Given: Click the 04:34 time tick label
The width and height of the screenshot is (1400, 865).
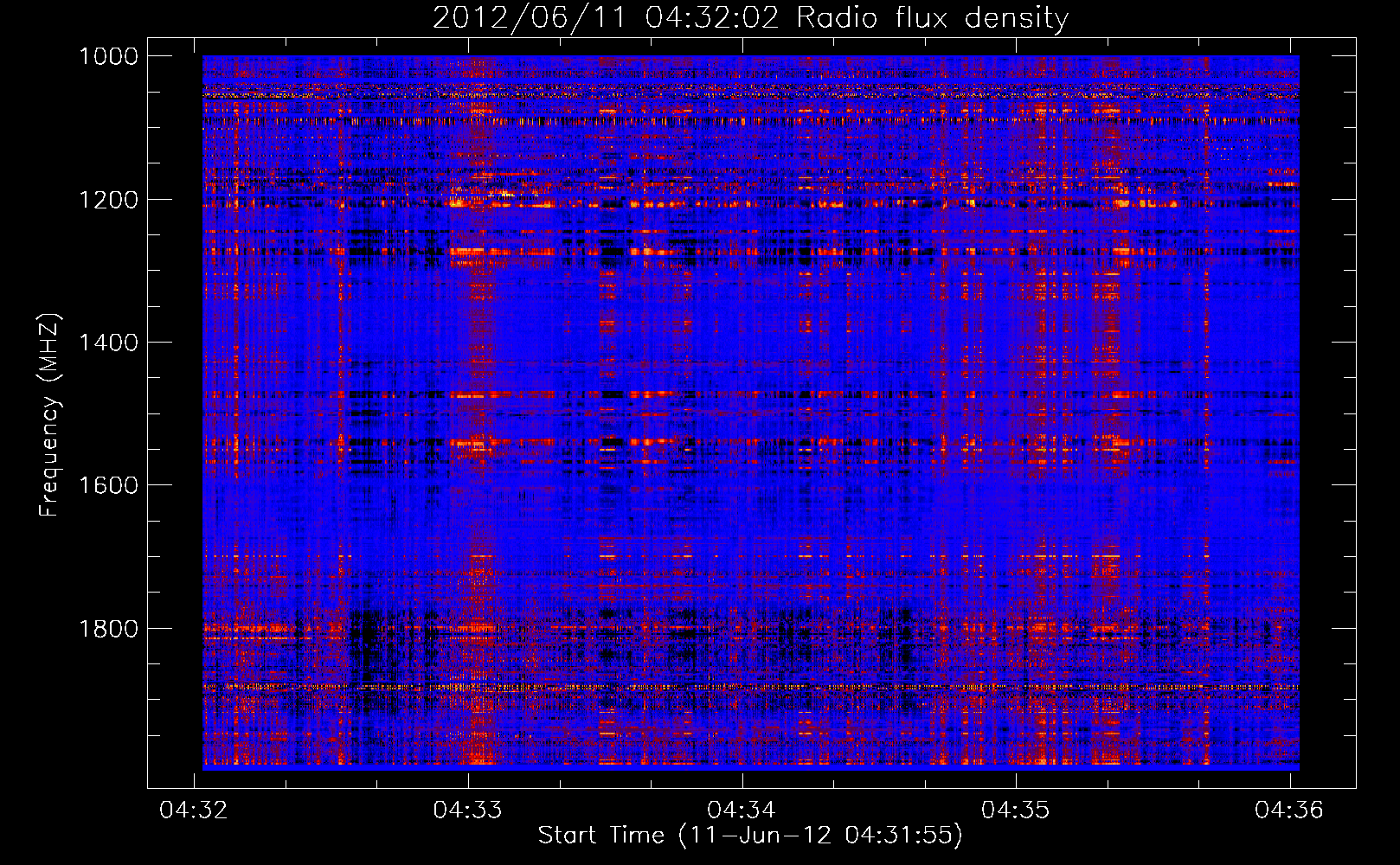Looking at the screenshot, I should (742, 811).
